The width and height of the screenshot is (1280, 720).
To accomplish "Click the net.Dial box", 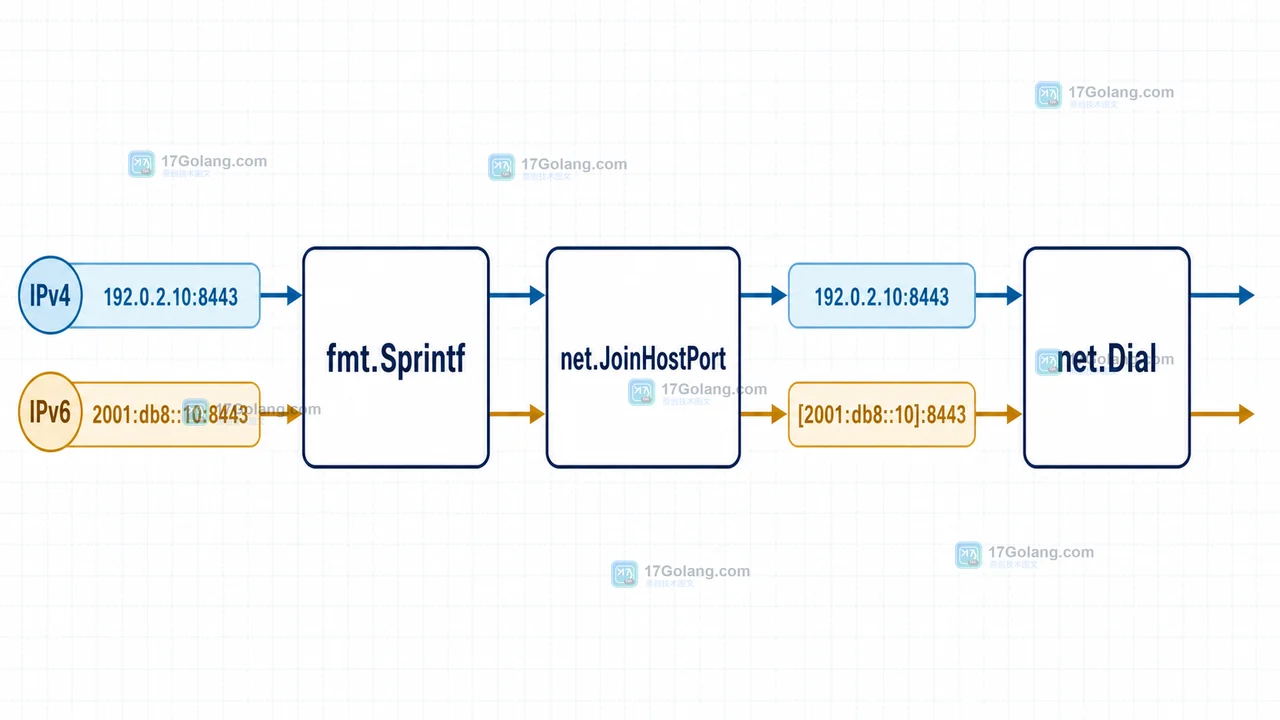I will [1107, 357].
